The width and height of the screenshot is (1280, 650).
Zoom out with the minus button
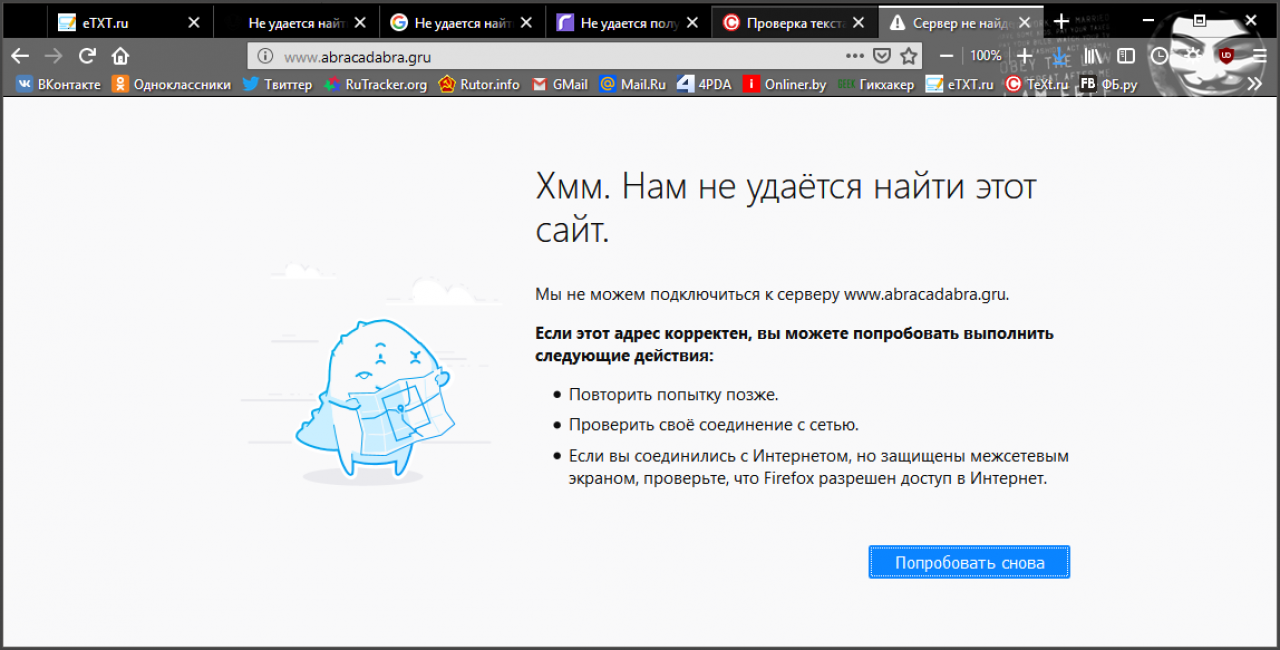[x=947, y=56]
